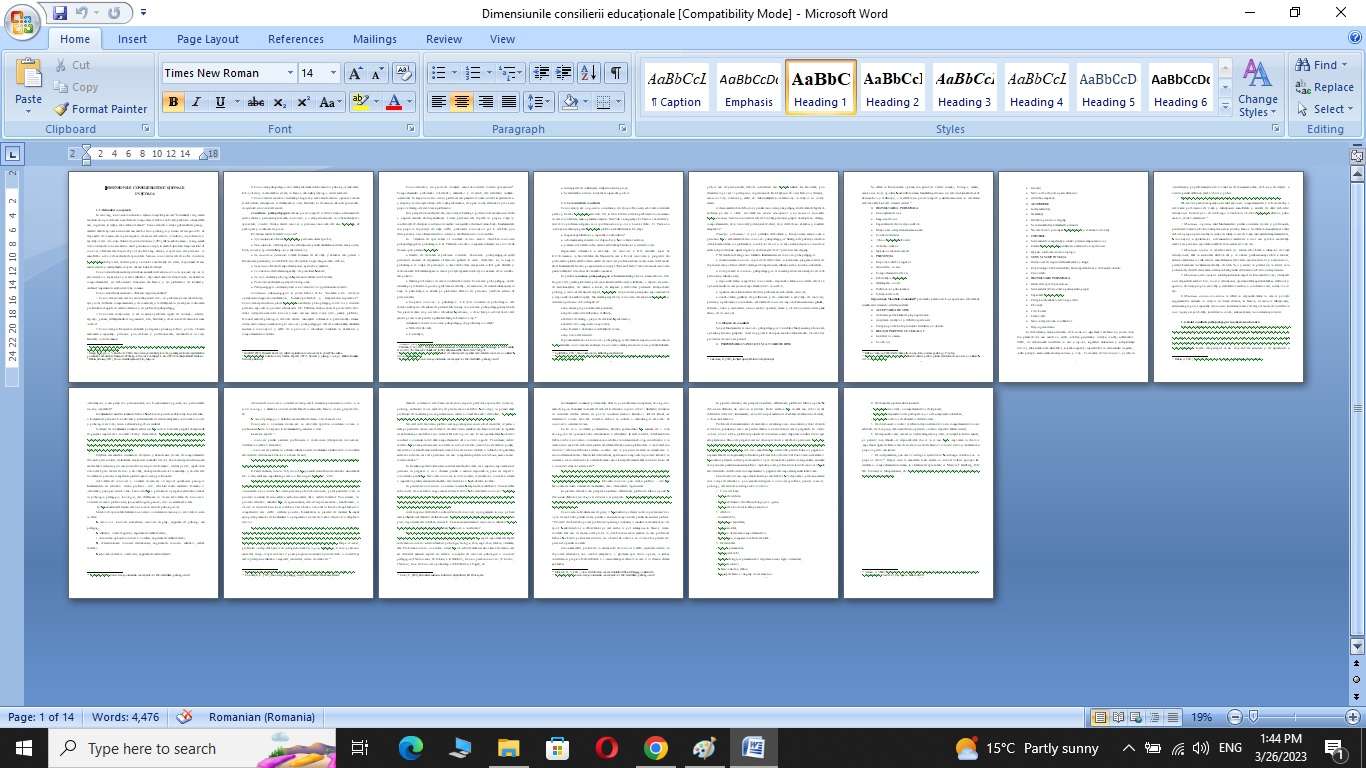Justify the paragraph text alignment
Viewport: 1366px width, 768px height.
509,102
